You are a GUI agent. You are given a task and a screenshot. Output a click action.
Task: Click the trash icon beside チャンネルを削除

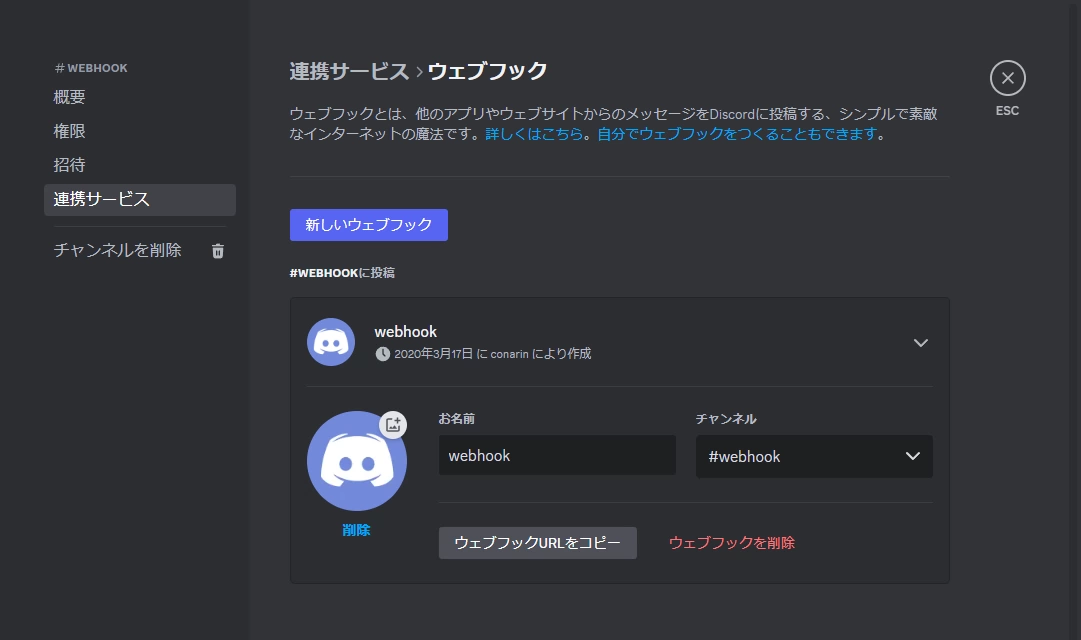click(218, 250)
